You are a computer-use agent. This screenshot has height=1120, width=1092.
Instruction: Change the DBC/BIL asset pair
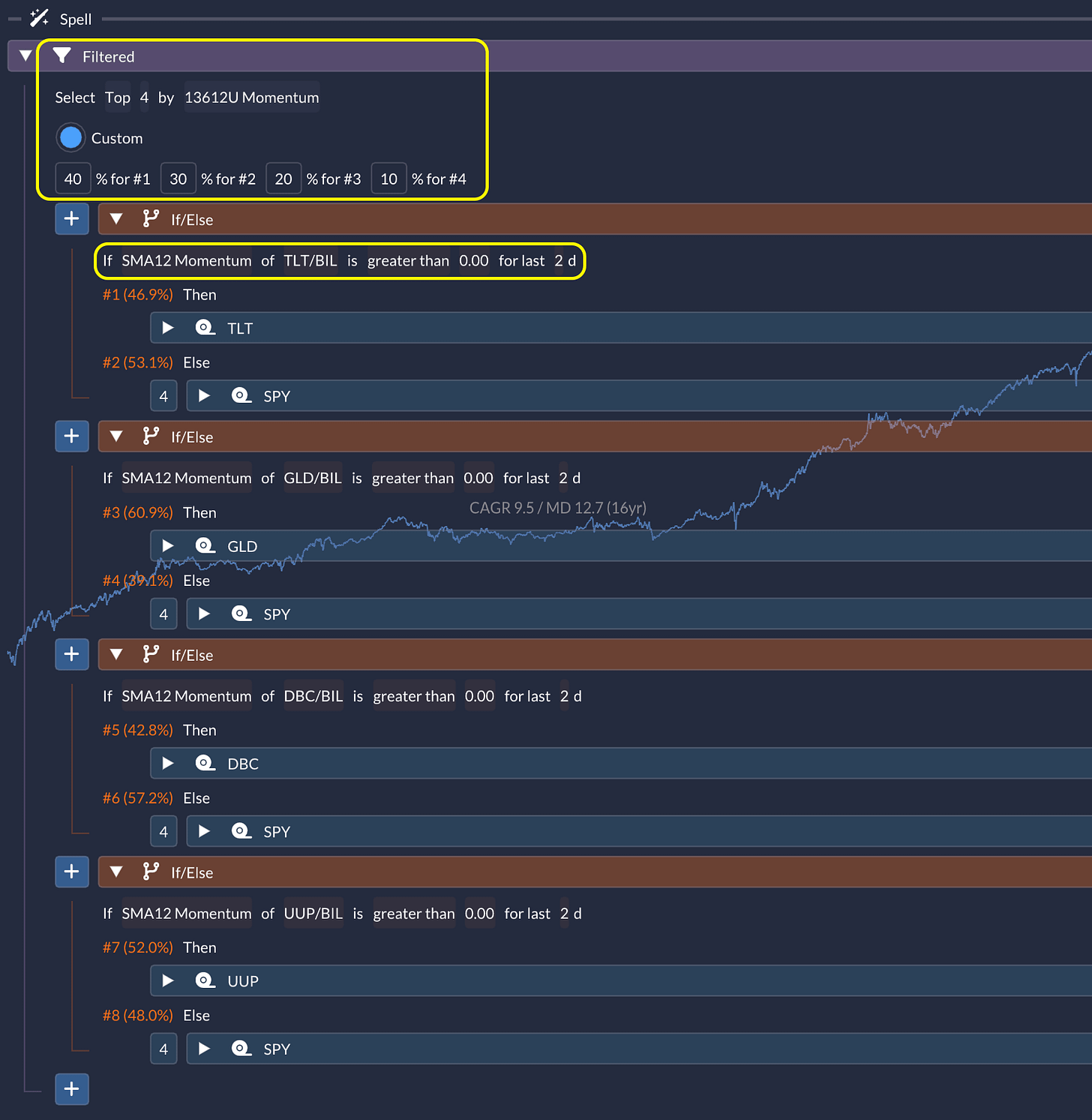313,696
